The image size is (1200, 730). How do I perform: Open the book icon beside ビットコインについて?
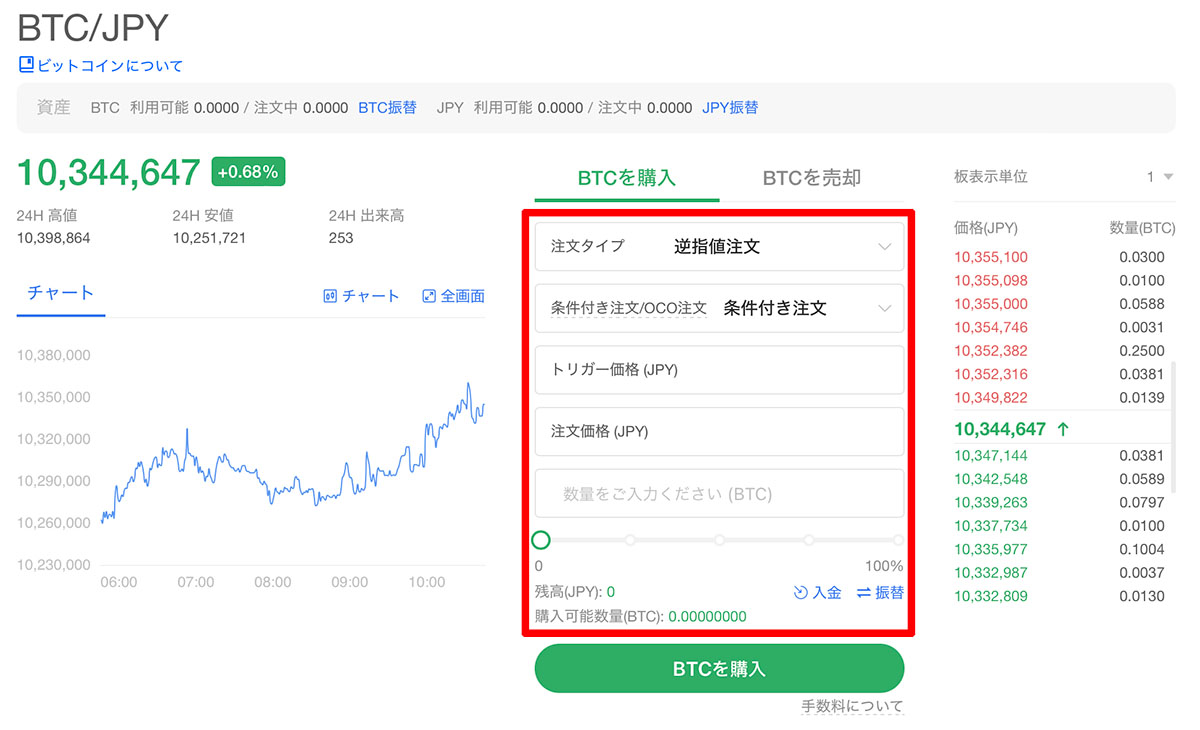(x=26, y=65)
